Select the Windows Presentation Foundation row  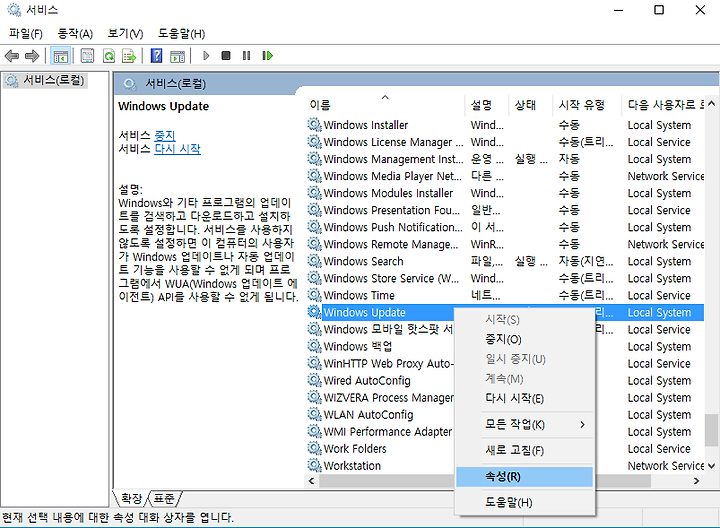(504, 210)
